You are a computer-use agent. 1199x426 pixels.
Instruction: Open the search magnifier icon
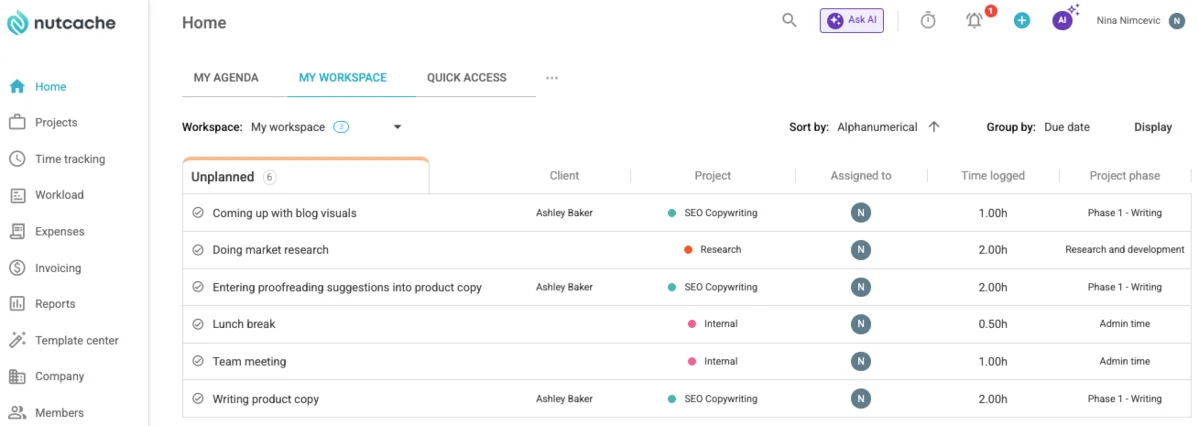[789, 21]
